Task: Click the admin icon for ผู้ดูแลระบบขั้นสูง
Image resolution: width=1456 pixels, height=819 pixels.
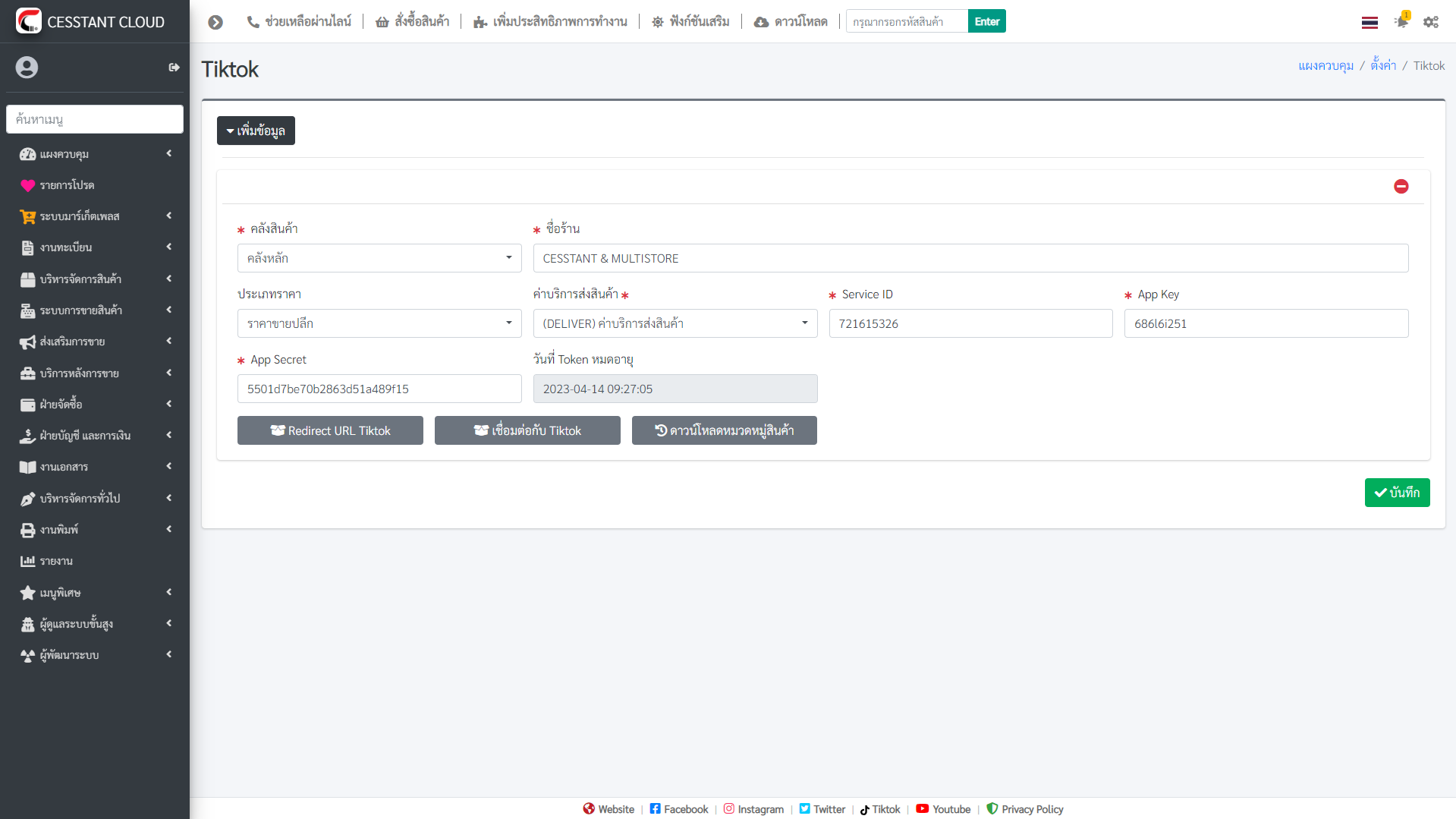Action: tap(27, 624)
